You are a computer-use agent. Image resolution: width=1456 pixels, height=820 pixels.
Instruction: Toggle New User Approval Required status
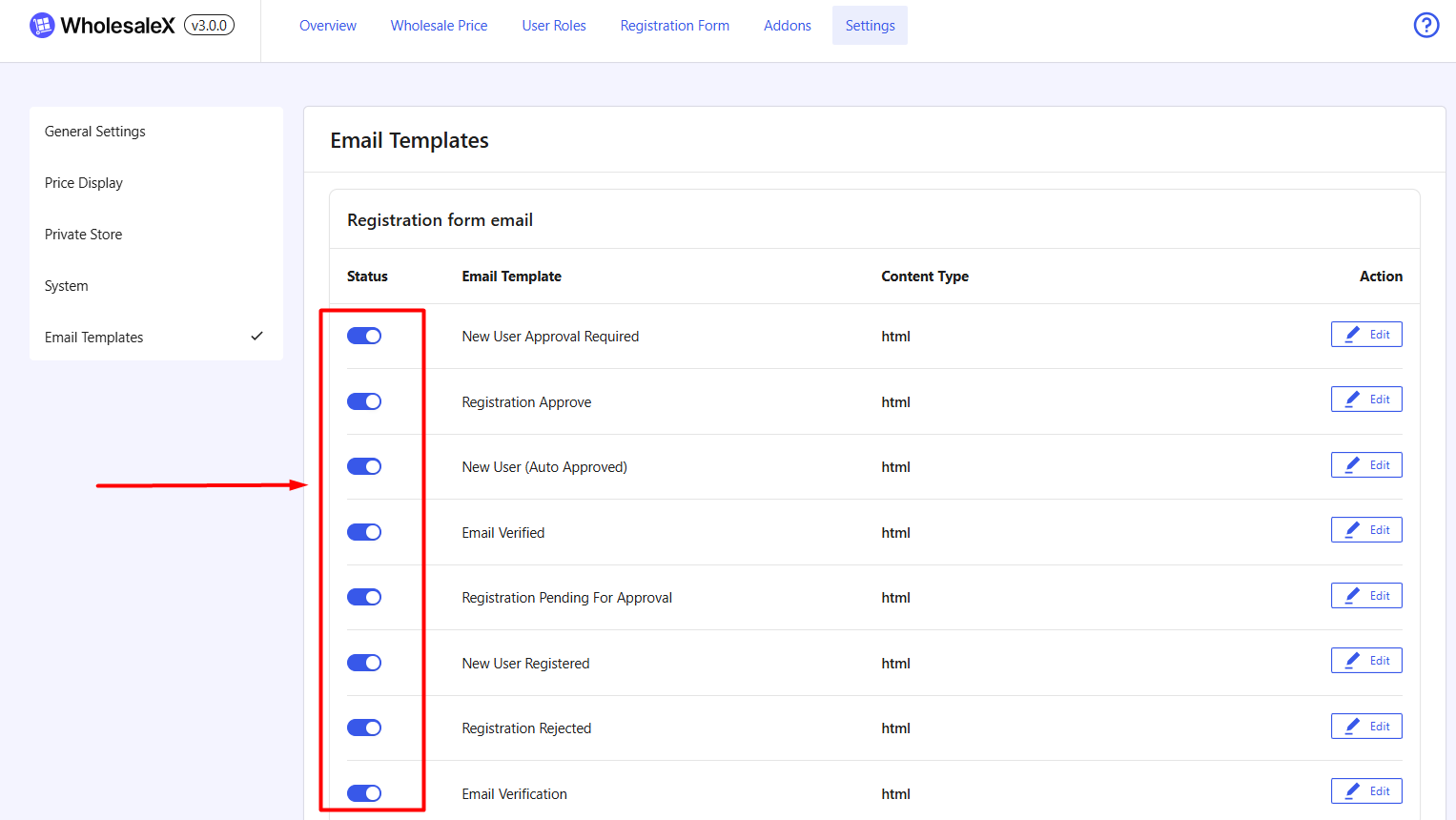point(364,336)
